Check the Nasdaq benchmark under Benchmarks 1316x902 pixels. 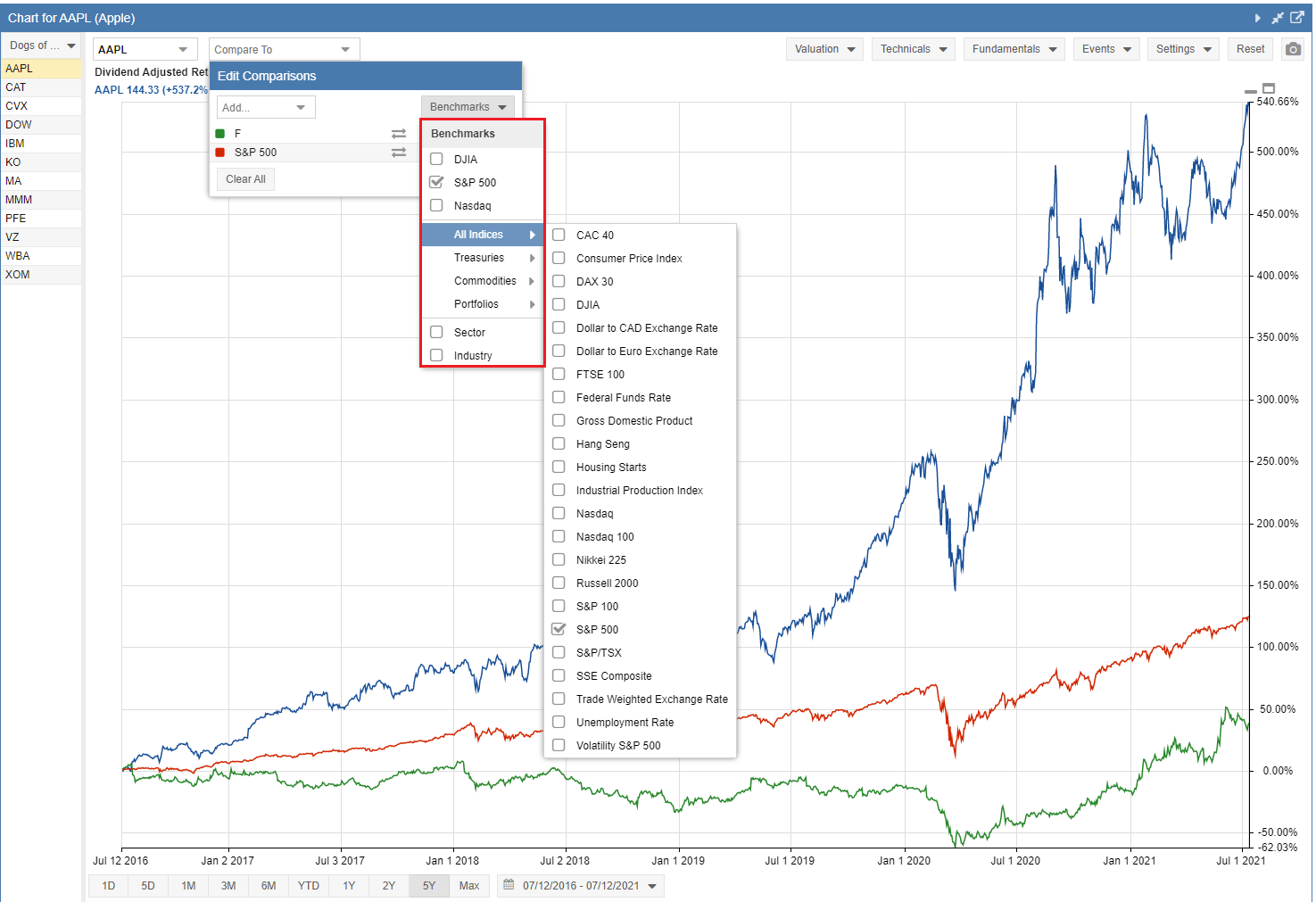tap(436, 205)
